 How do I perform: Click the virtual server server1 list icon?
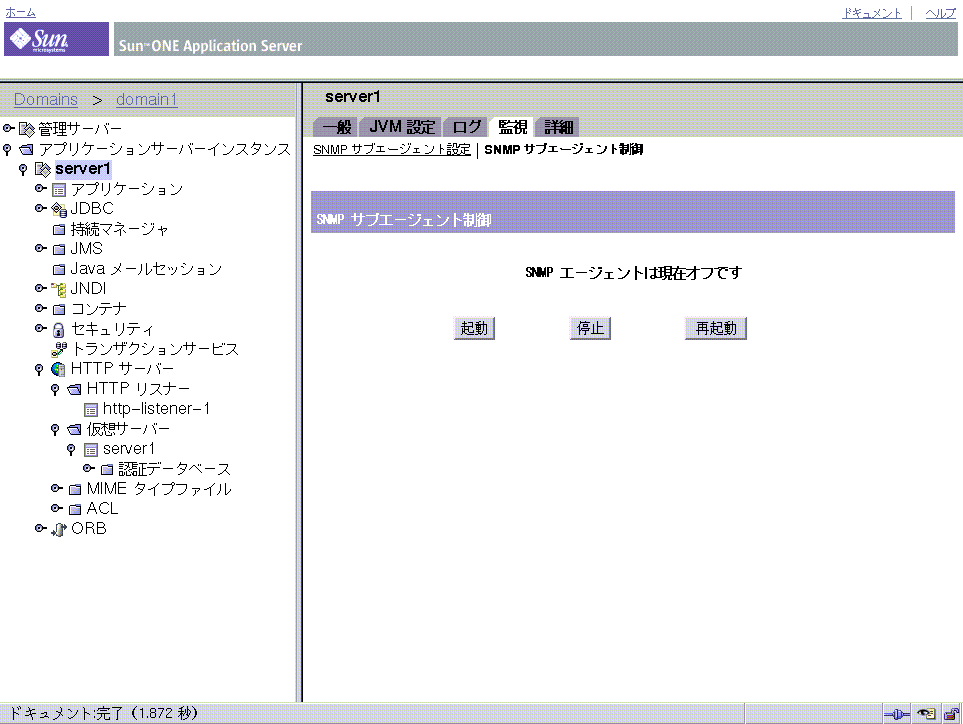91,450
